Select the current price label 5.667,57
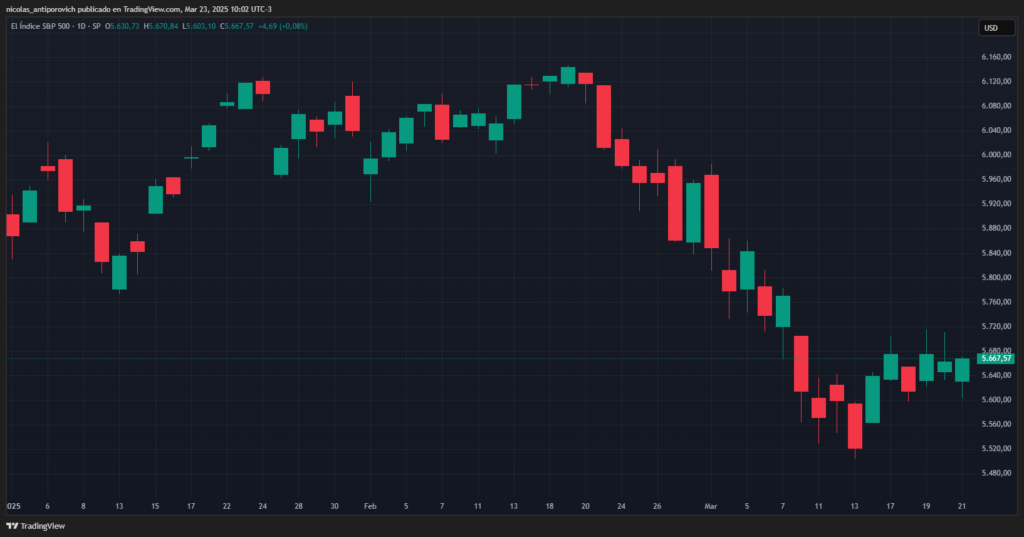The width and height of the screenshot is (1024, 537). [x=996, y=358]
